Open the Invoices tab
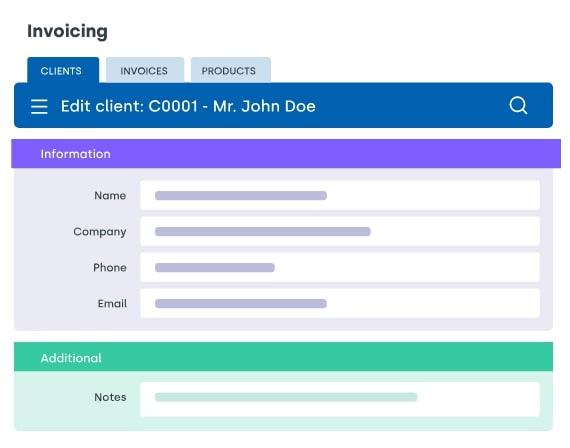This screenshot has height=448, width=570. [x=145, y=71]
